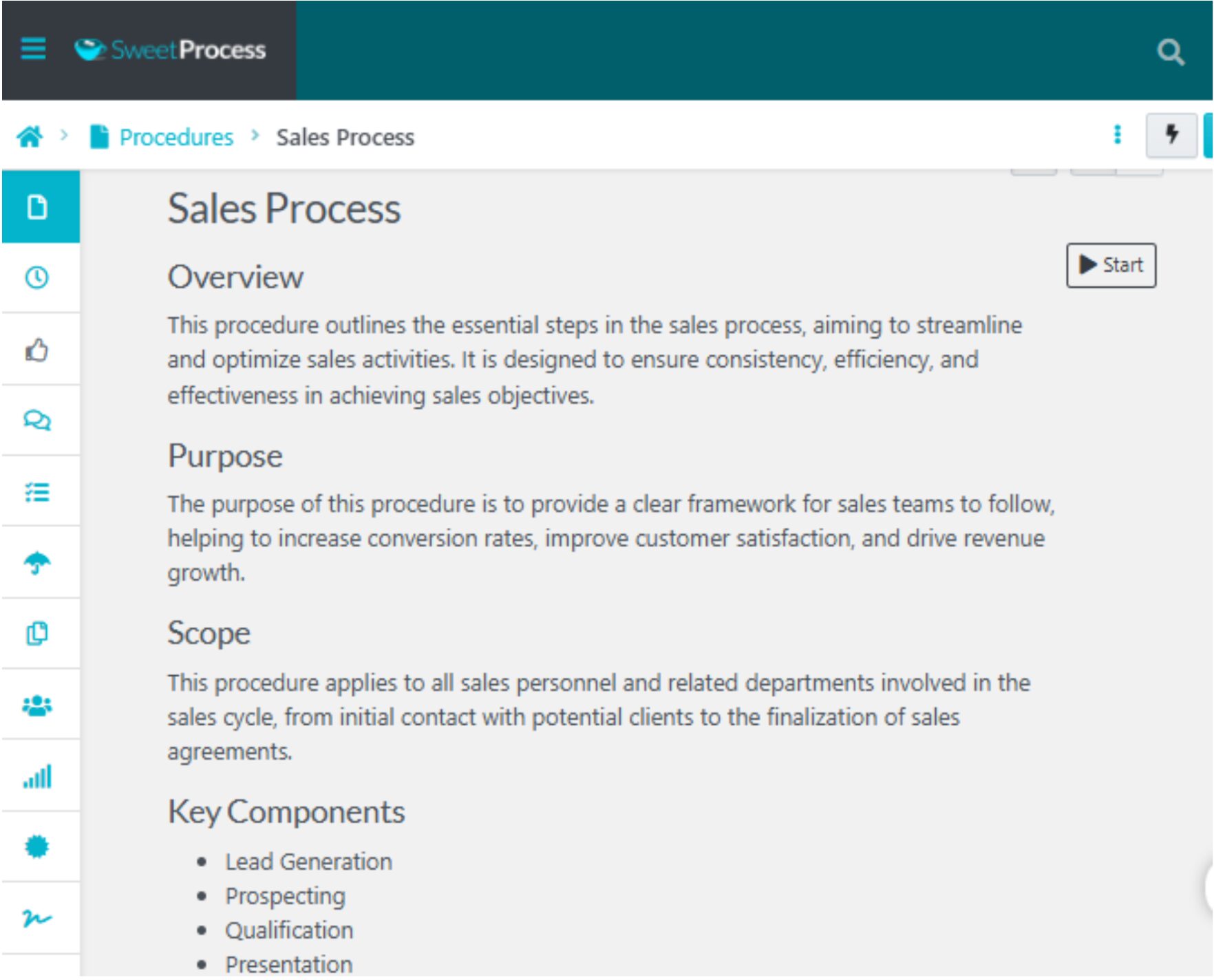This screenshot has width=1214, height=980.
Task: Start the Sales Process procedure
Action: click(1111, 265)
